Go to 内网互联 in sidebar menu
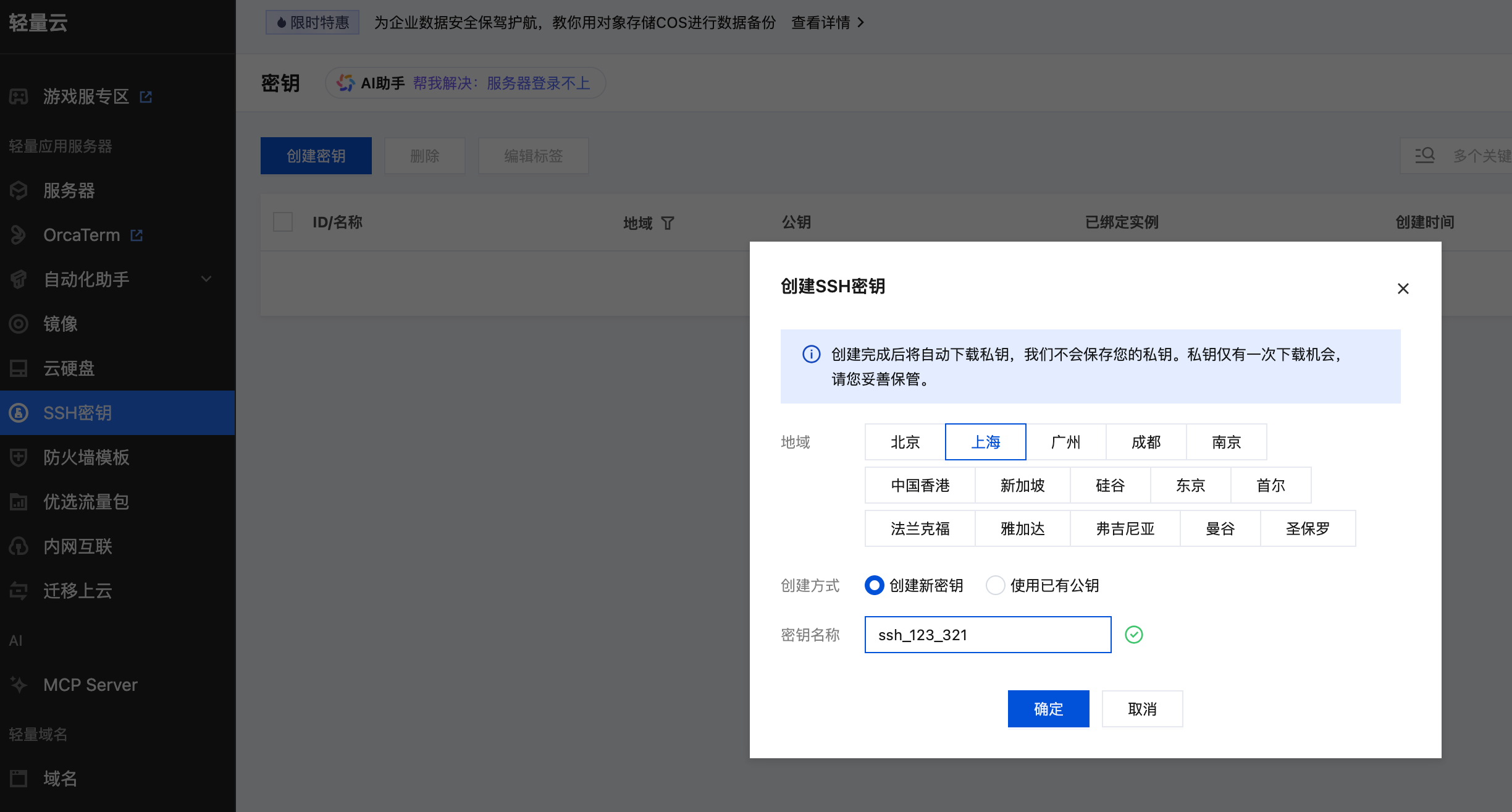1512x812 pixels. (x=78, y=546)
